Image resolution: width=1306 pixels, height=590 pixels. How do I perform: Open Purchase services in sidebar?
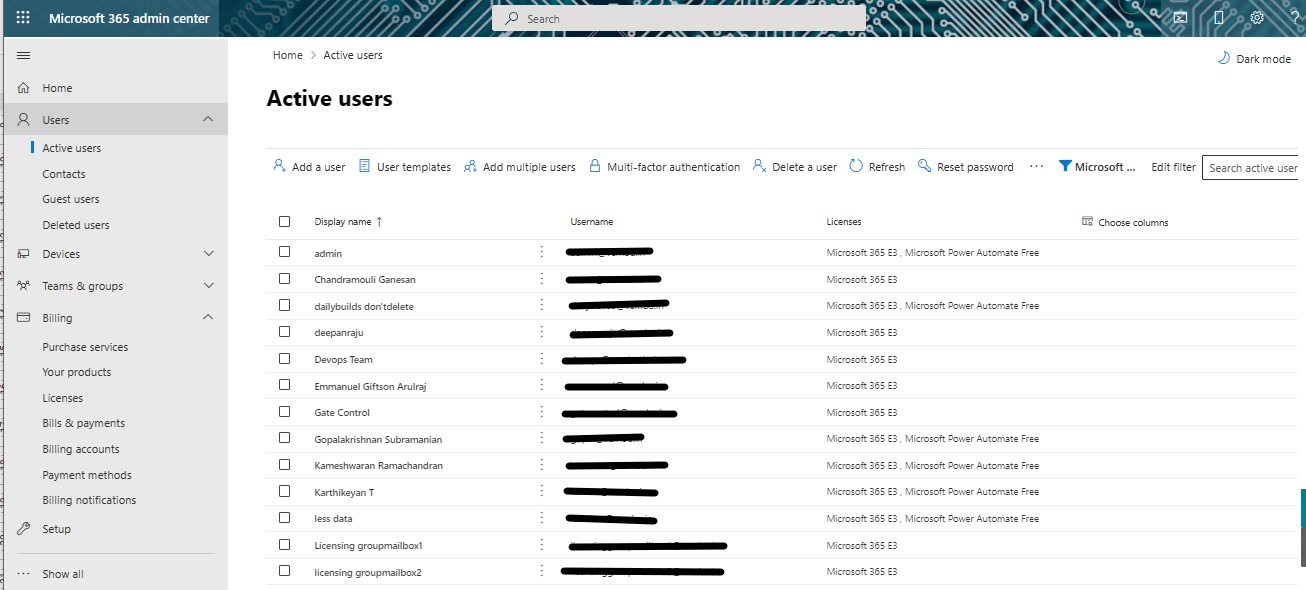pos(85,347)
